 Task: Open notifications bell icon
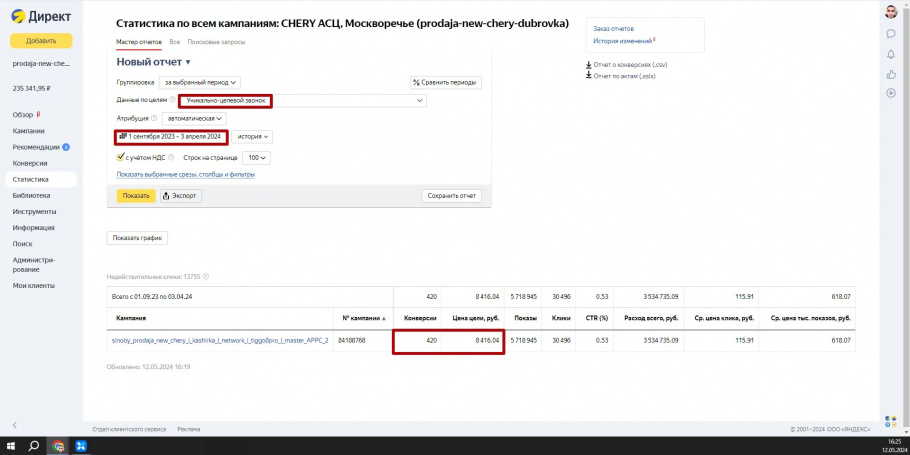(890, 54)
